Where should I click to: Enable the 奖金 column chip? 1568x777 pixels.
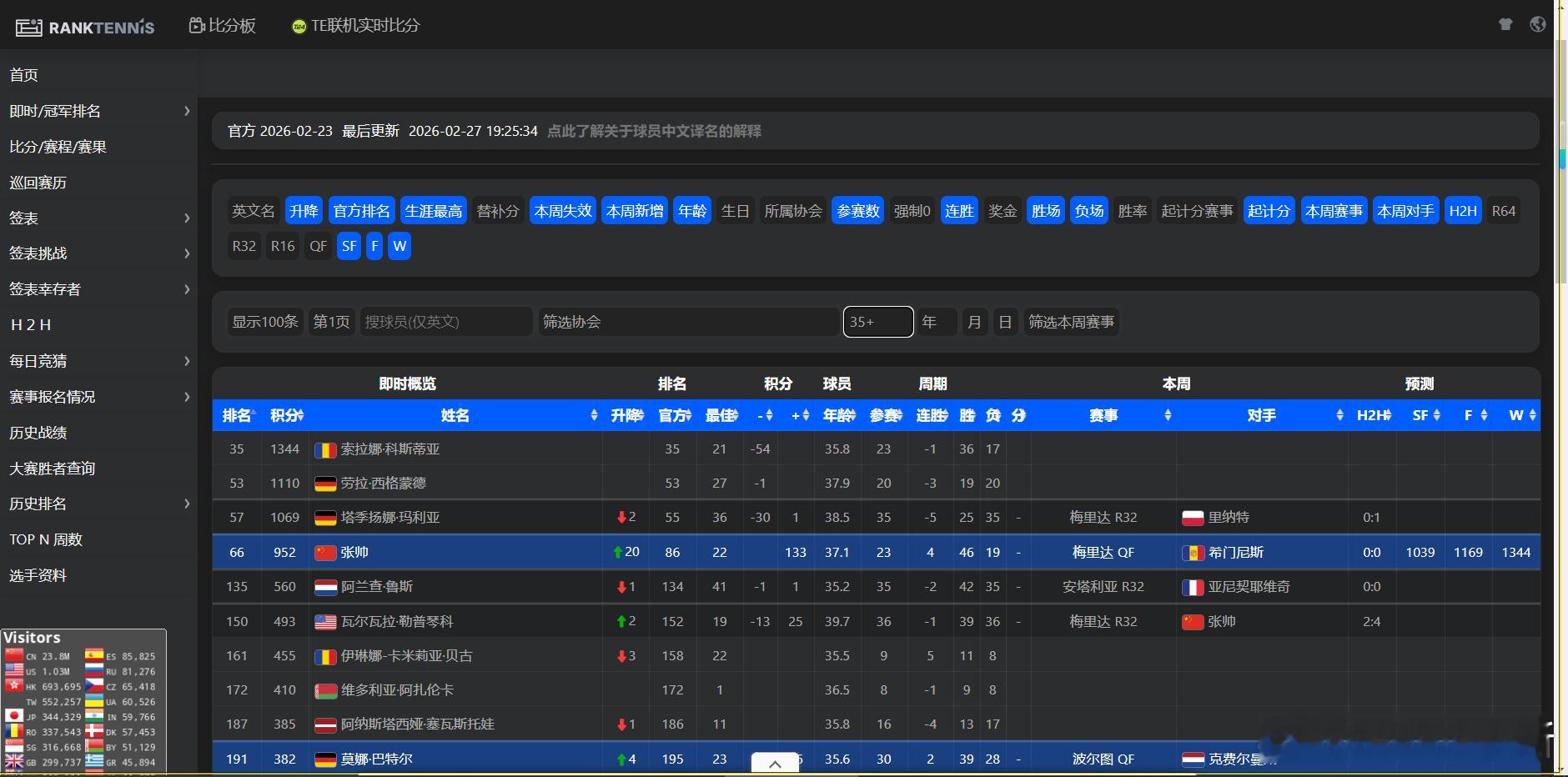click(1003, 211)
